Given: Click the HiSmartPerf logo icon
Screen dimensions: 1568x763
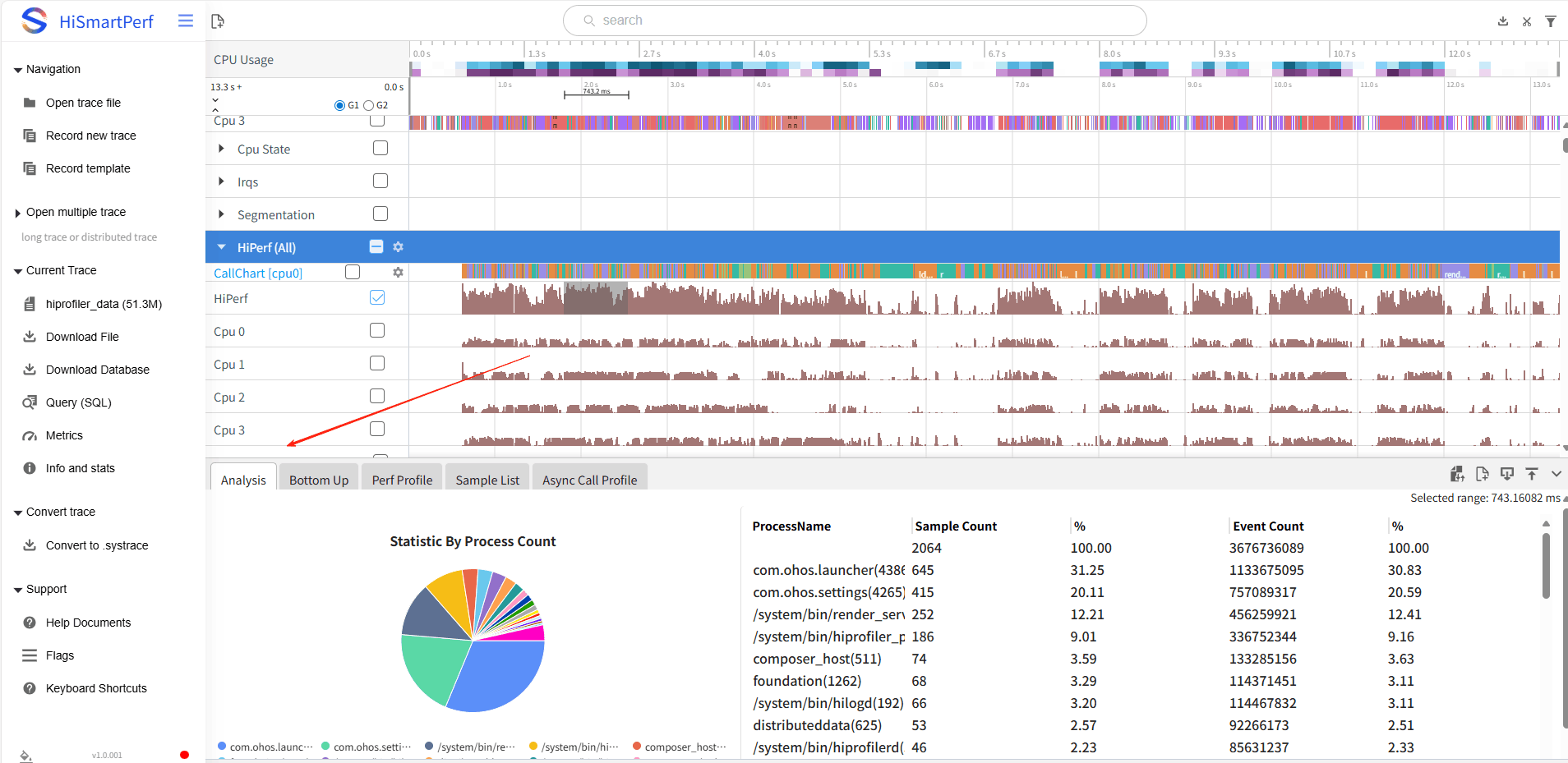Looking at the screenshot, I should [35, 21].
